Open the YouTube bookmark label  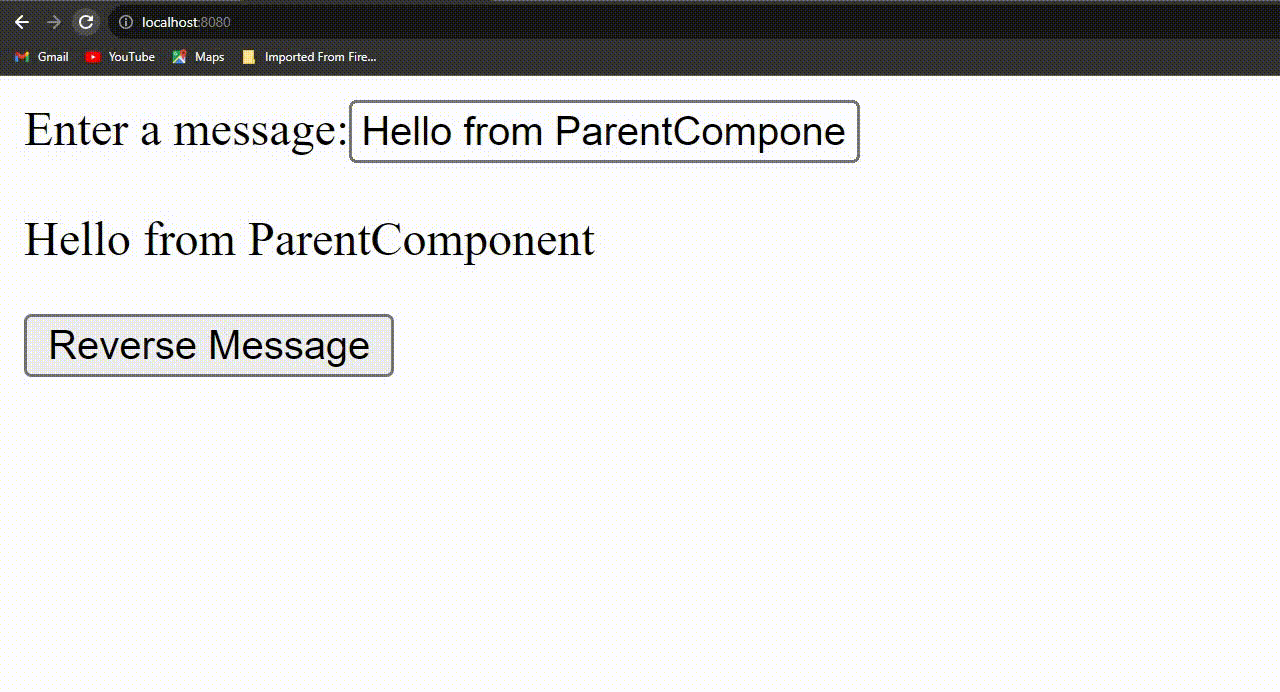click(x=131, y=57)
